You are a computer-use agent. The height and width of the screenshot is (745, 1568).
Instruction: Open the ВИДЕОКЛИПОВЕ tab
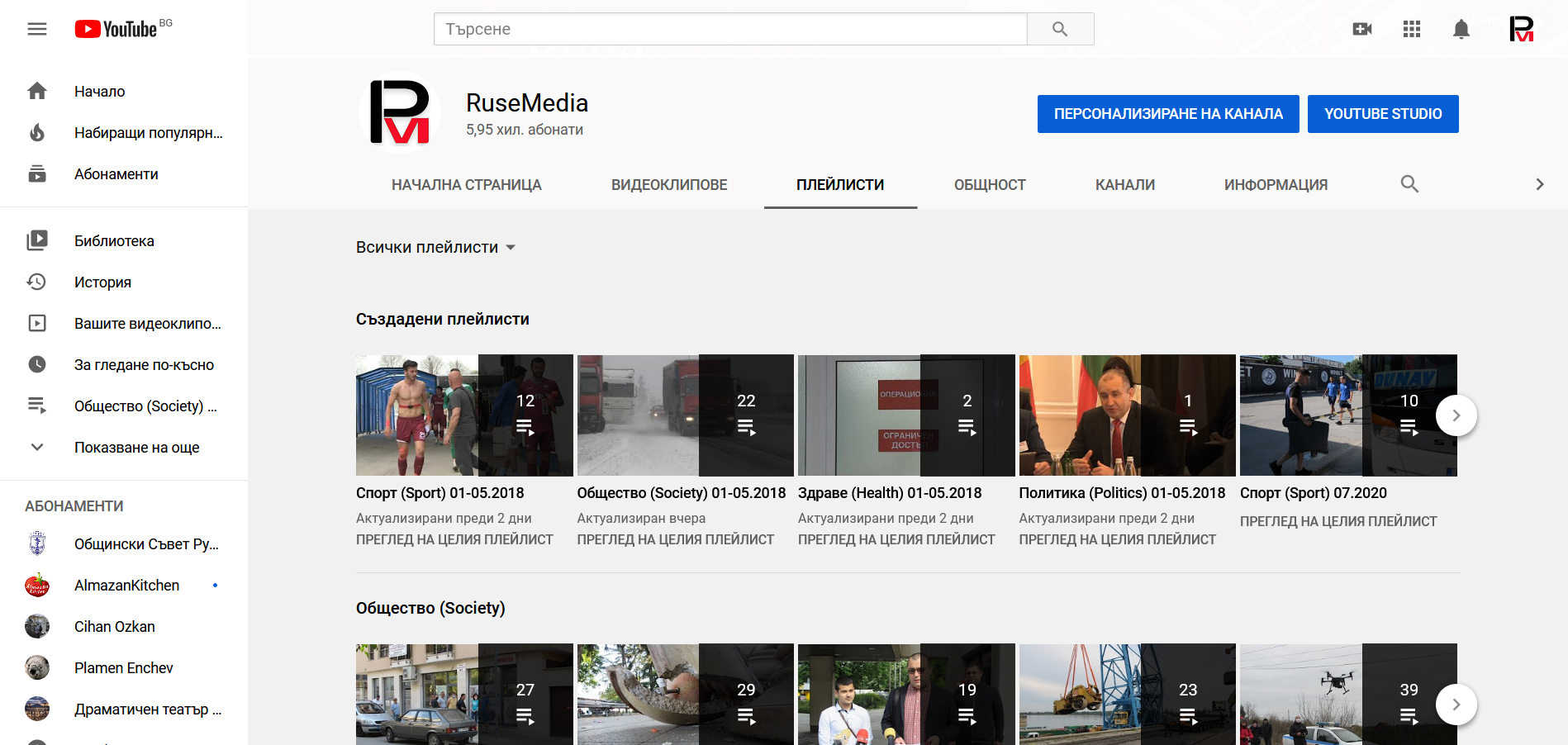pyautogui.click(x=669, y=185)
